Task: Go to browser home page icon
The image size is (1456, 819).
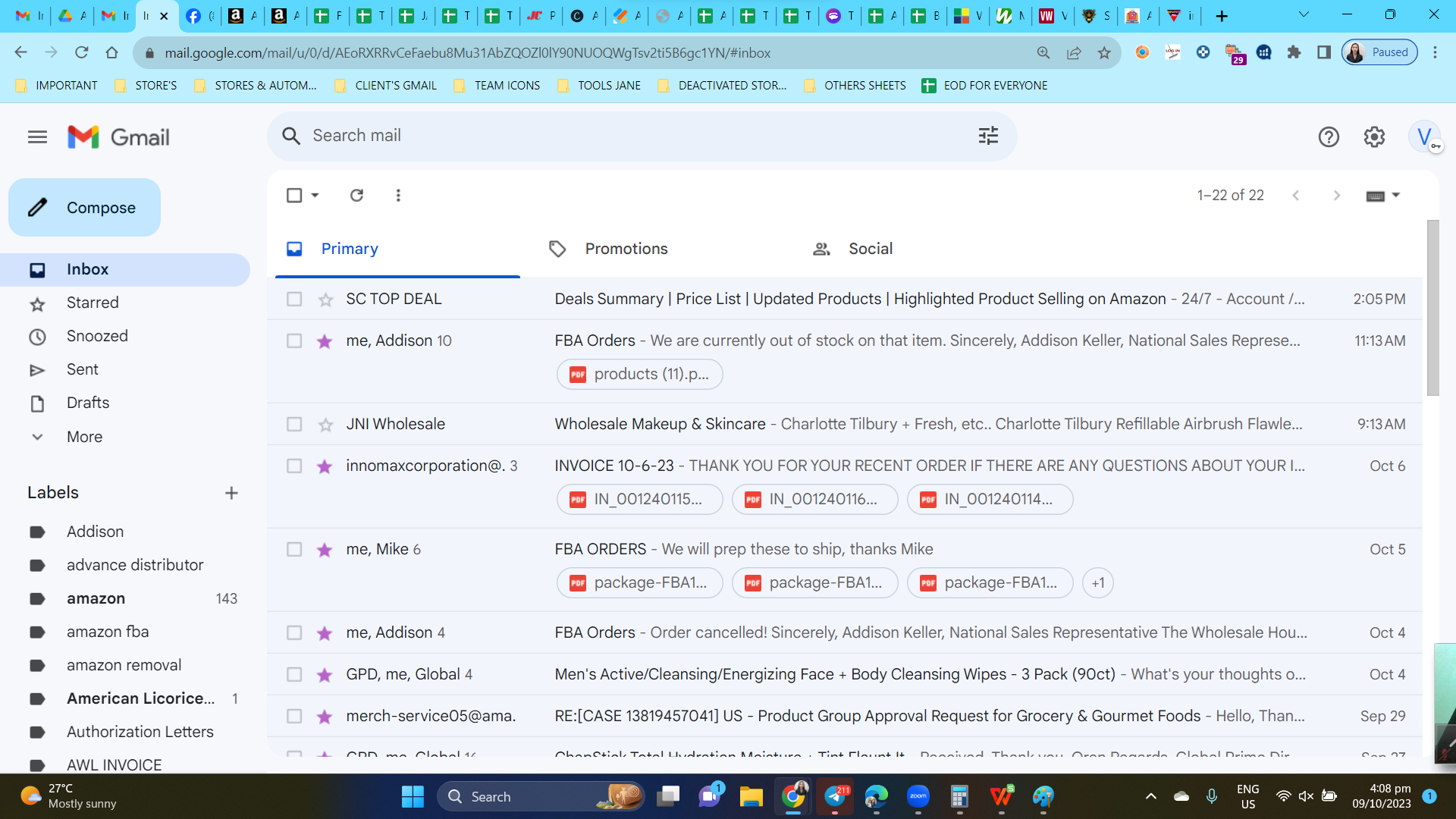Action: (x=111, y=52)
